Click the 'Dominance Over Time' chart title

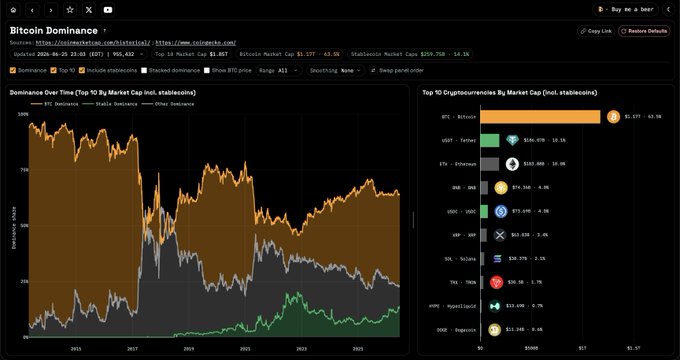103,92
